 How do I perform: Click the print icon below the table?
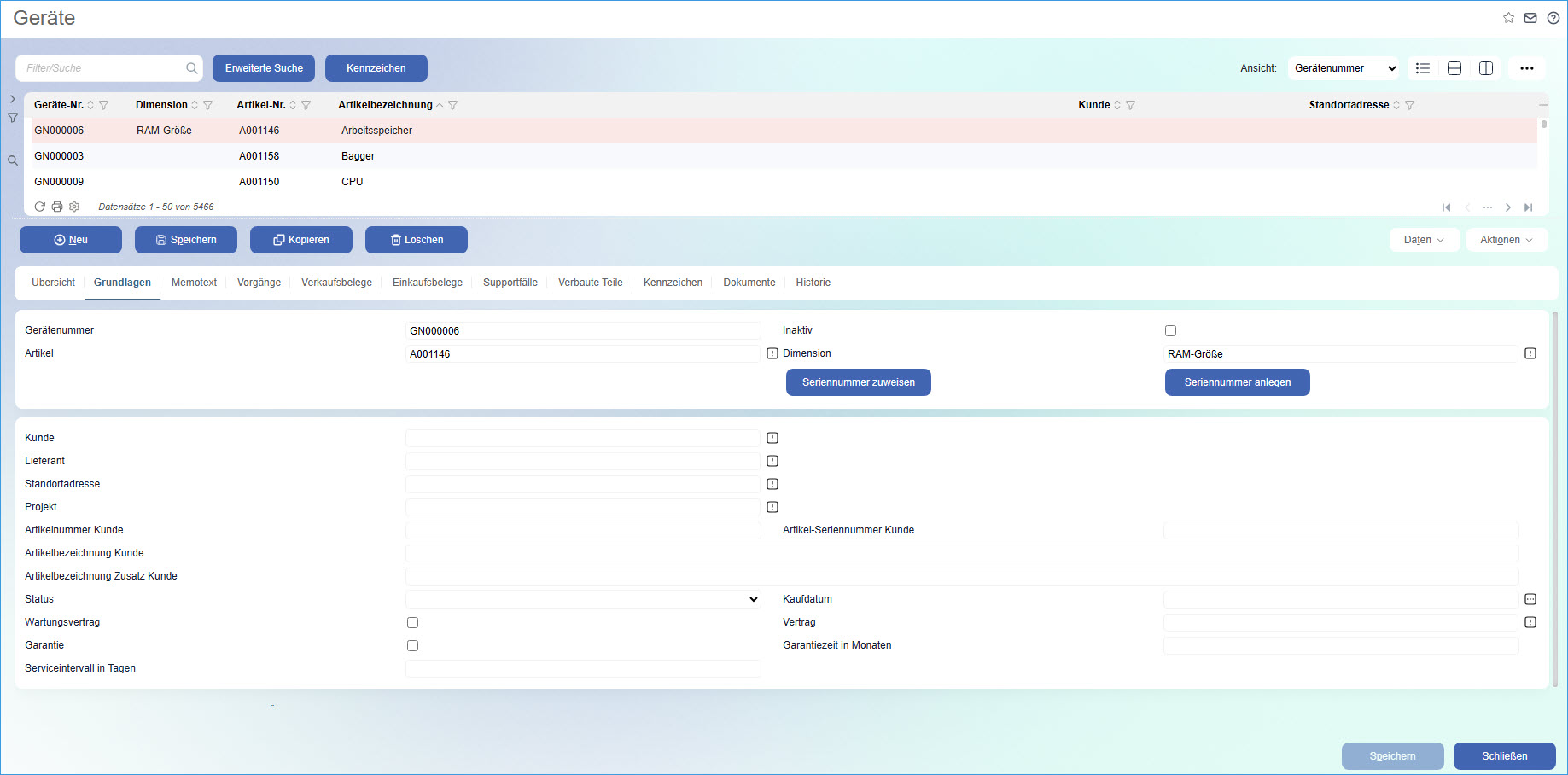tap(57, 207)
